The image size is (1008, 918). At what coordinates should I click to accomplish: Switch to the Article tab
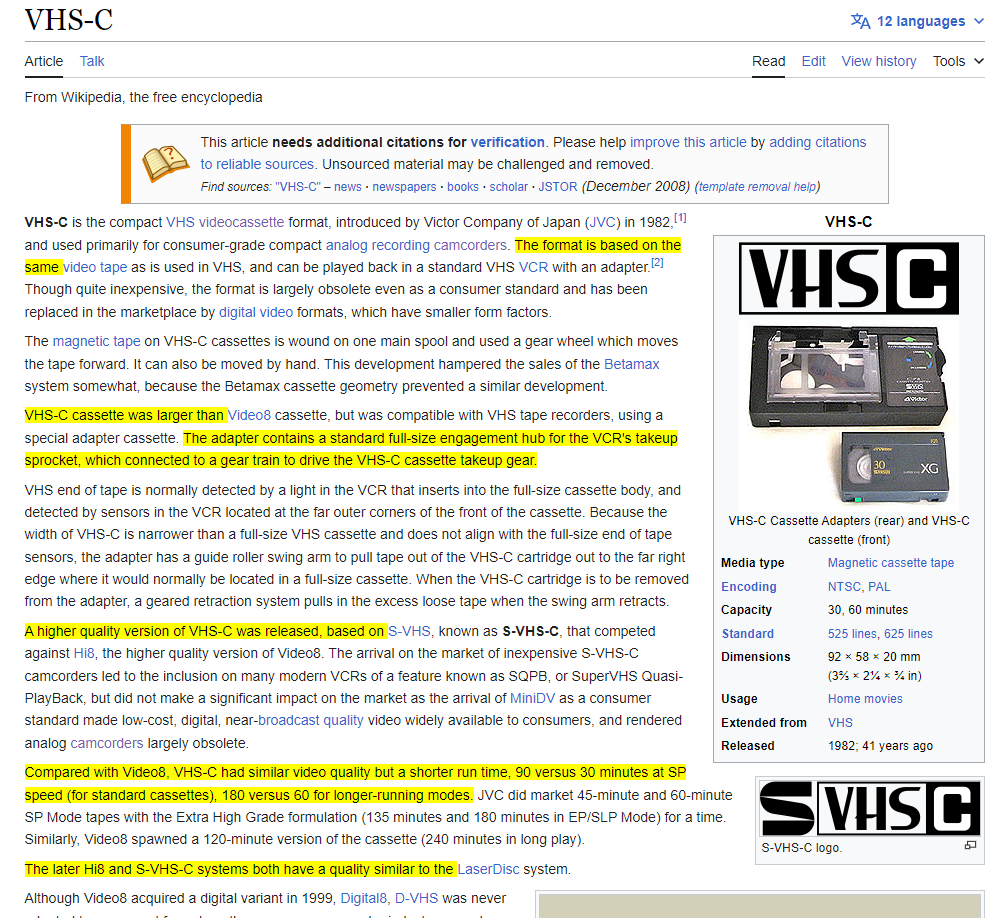coord(44,61)
